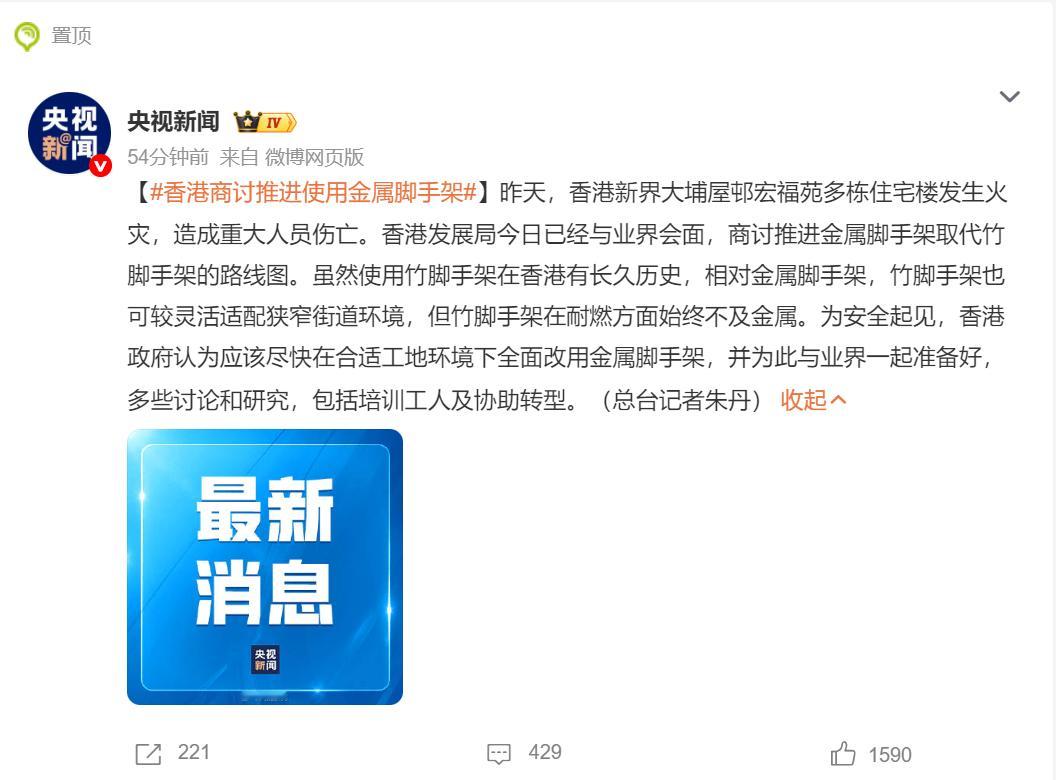This screenshot has width=1056, height=780.
Task: Click the small 央视新闻 logo inside image
Action: (265, 659)
